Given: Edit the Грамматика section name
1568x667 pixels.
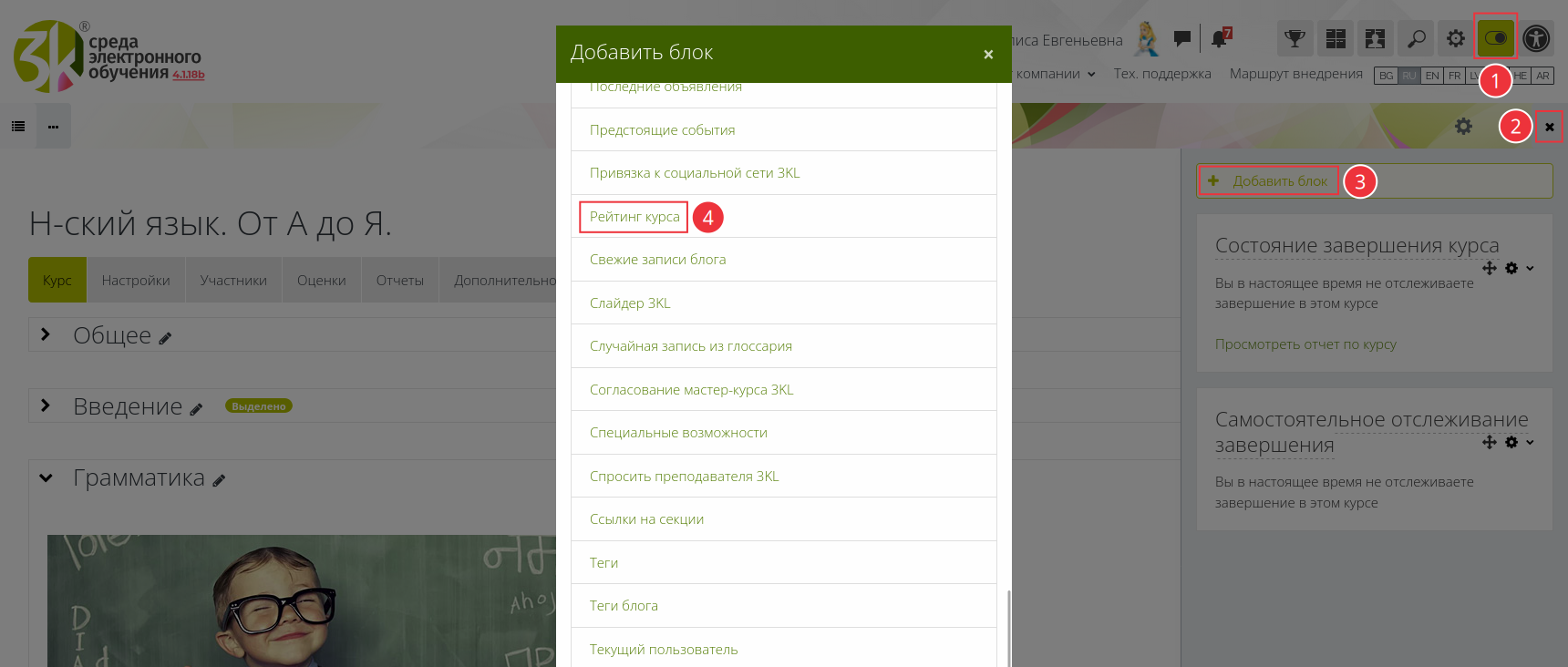Looking at the screenshot, I should (219, 480).
